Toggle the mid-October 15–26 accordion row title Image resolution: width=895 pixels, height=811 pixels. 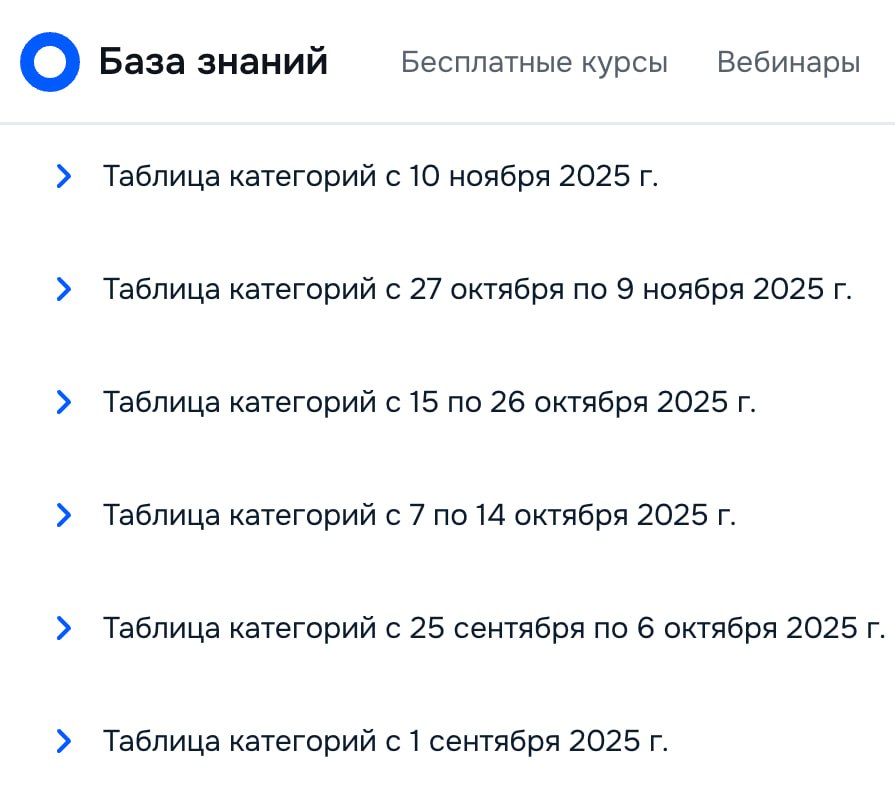coord(429,403)
